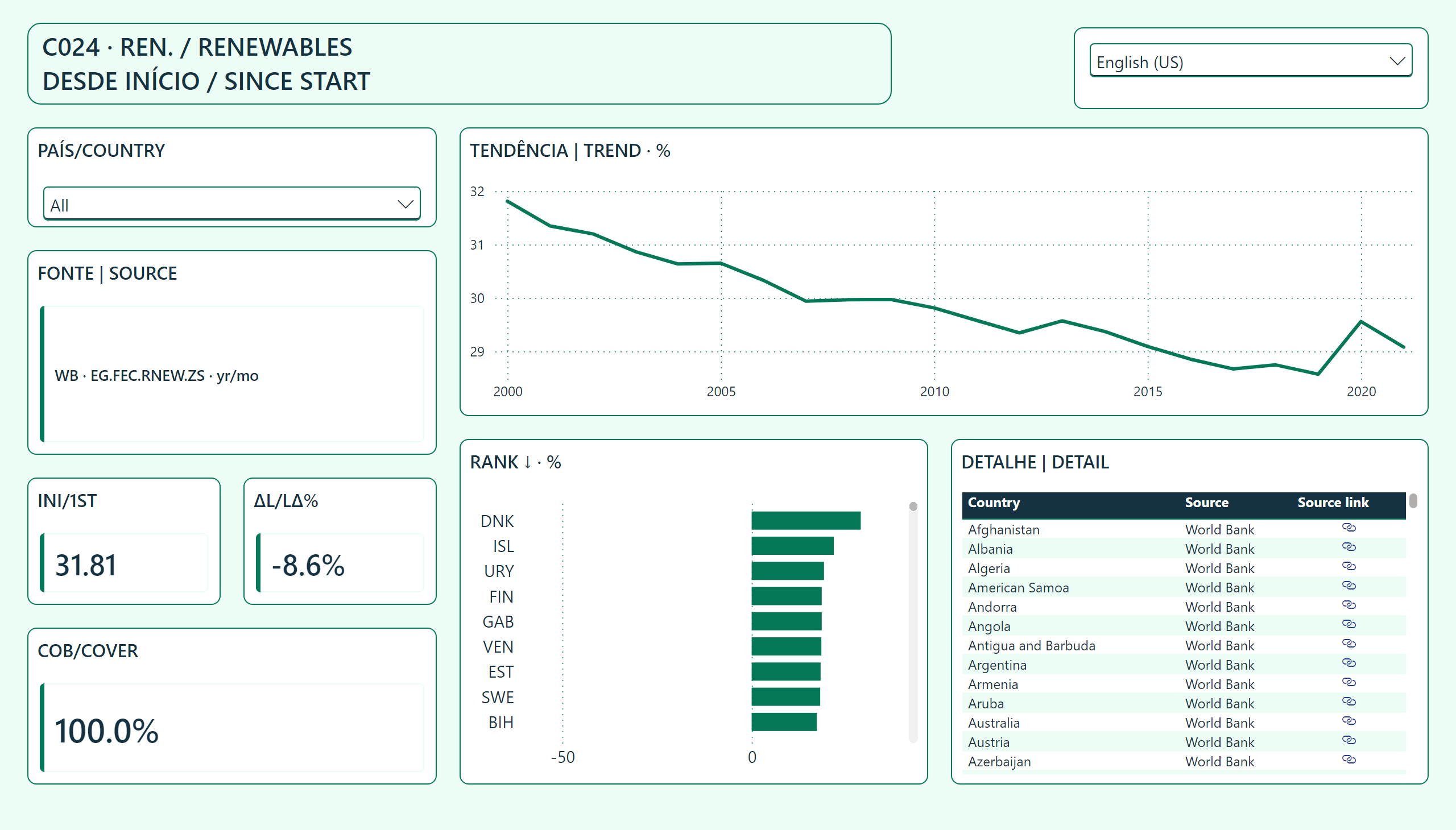The width and height of the screenshot is (1456, 830).
Task: Click the Armenia country cell
Action: (993, 684)
